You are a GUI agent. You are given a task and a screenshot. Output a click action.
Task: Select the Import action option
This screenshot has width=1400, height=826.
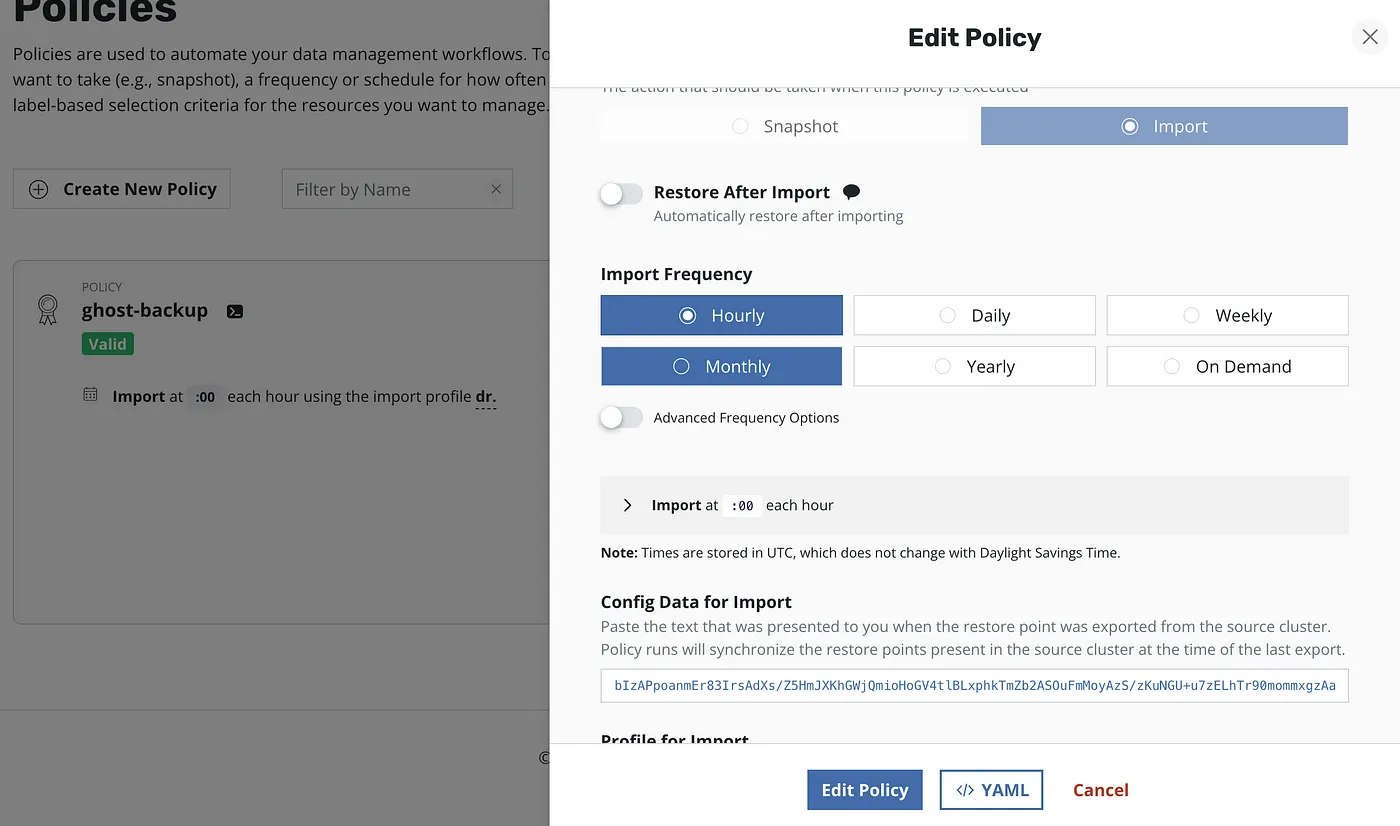(x=1164, y=126)
